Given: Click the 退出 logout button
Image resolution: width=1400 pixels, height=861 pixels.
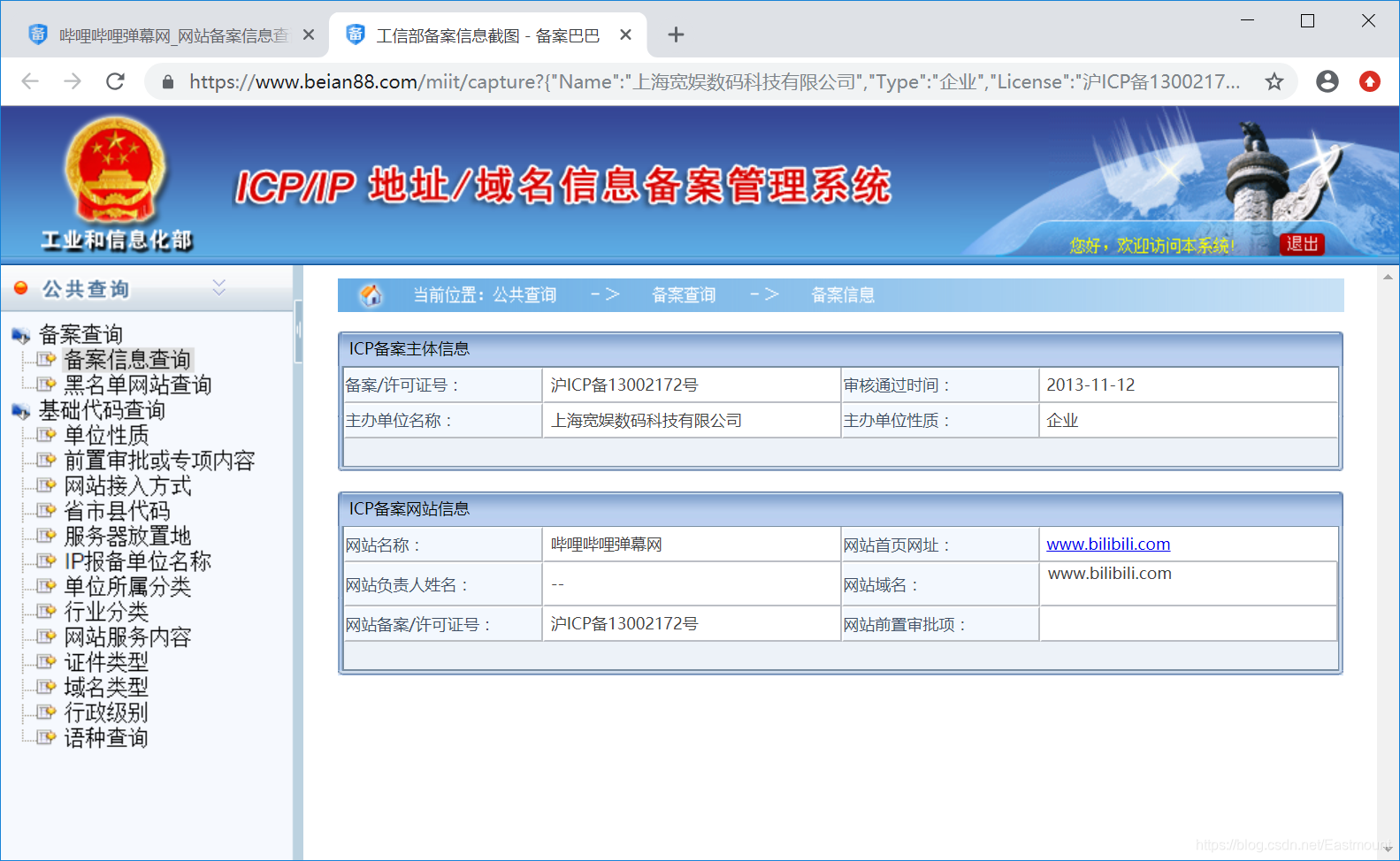Looking at the screenshot, I should coord(1302,244).
